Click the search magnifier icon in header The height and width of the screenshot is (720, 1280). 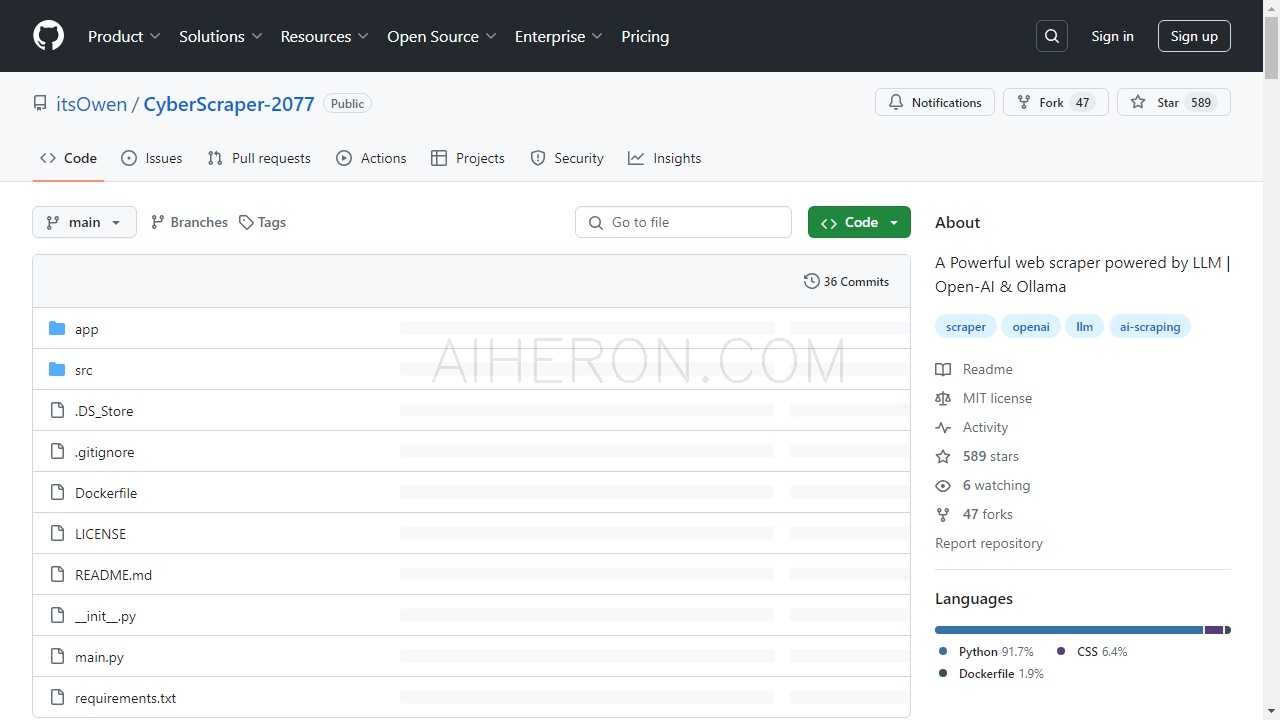point(1052,36)
